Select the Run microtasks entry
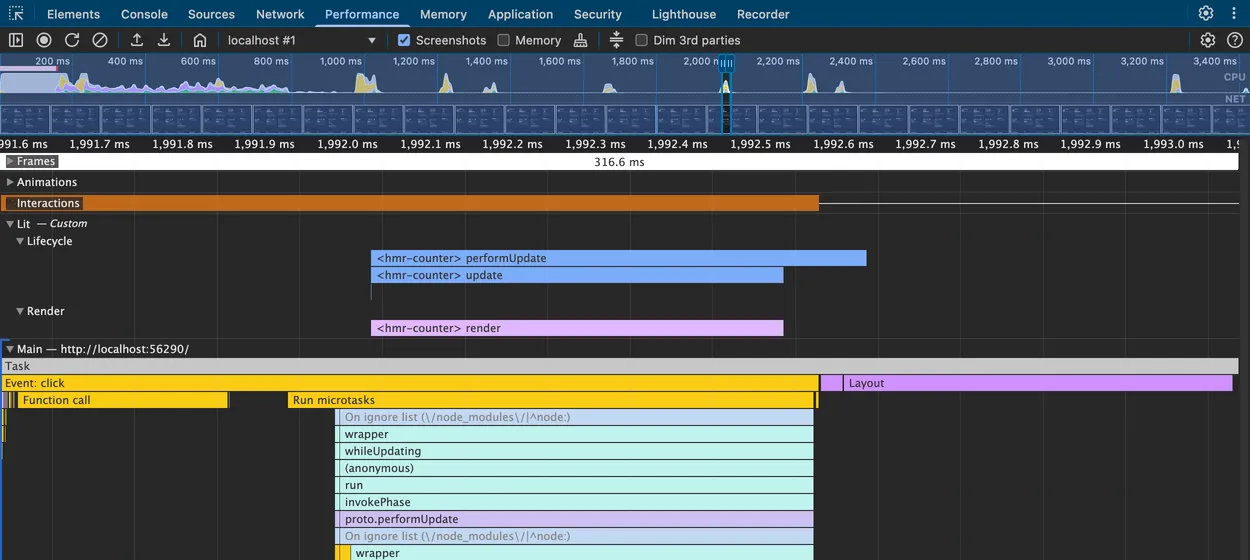 551,400
